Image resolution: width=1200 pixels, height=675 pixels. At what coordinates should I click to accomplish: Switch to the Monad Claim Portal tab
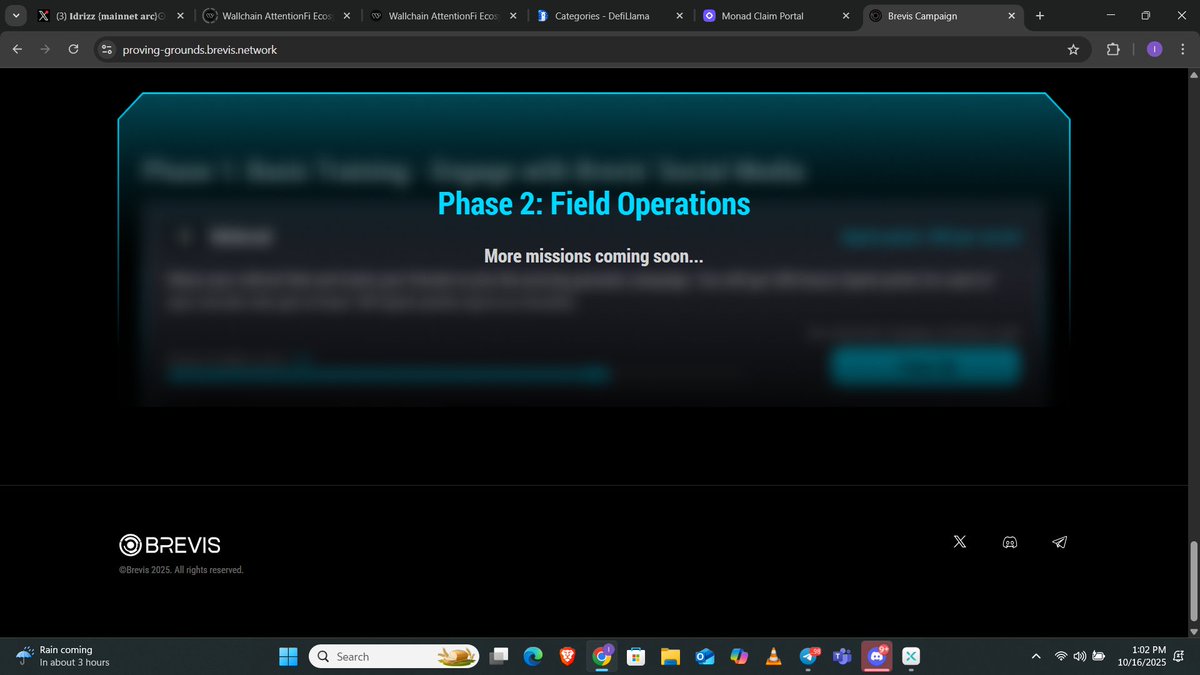(776, 16)
